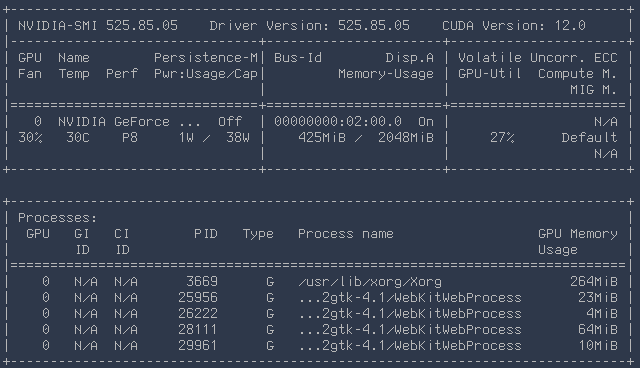Click the Memory-Usage header label

coord(386,74)
